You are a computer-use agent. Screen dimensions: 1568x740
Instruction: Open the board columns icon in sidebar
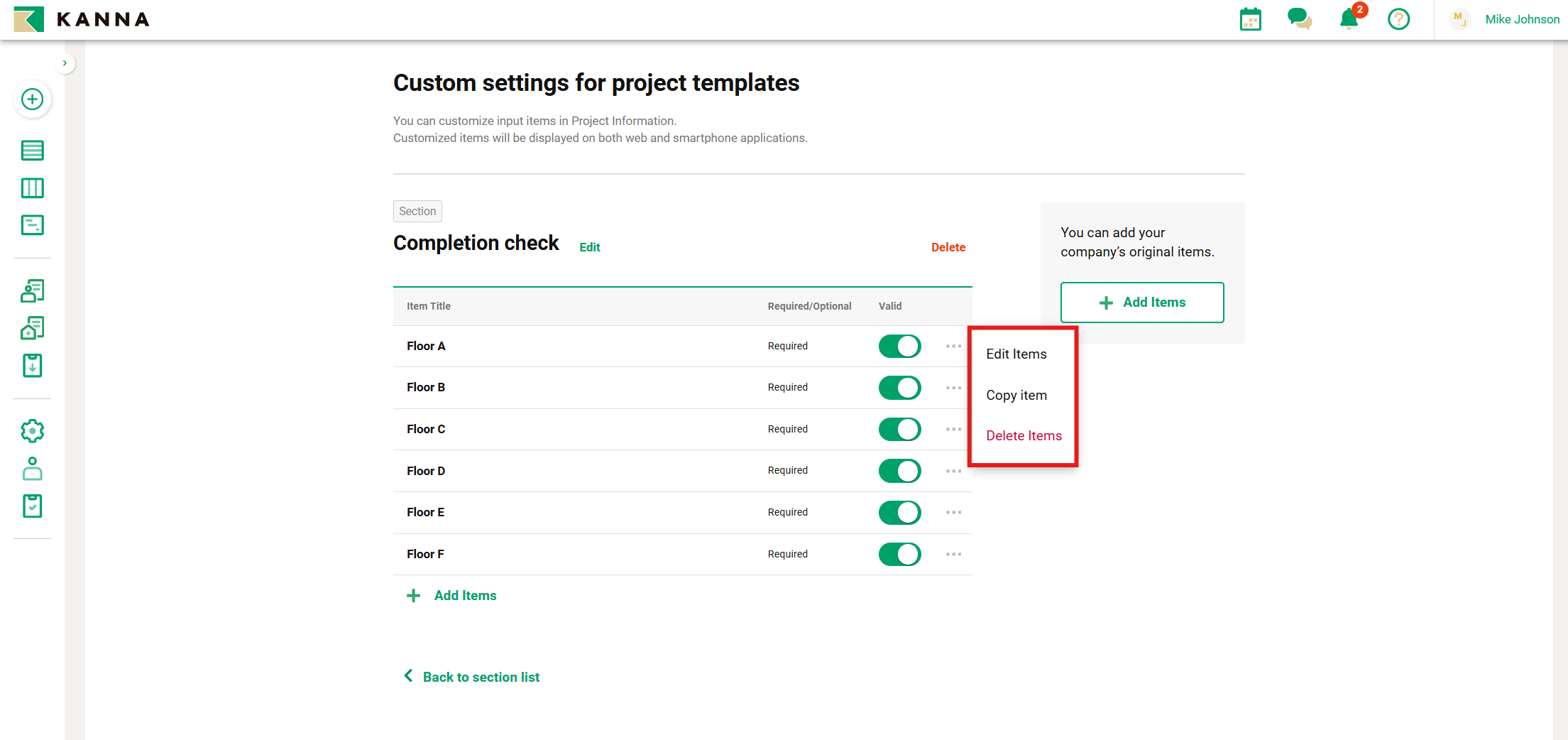click(32, 188)
